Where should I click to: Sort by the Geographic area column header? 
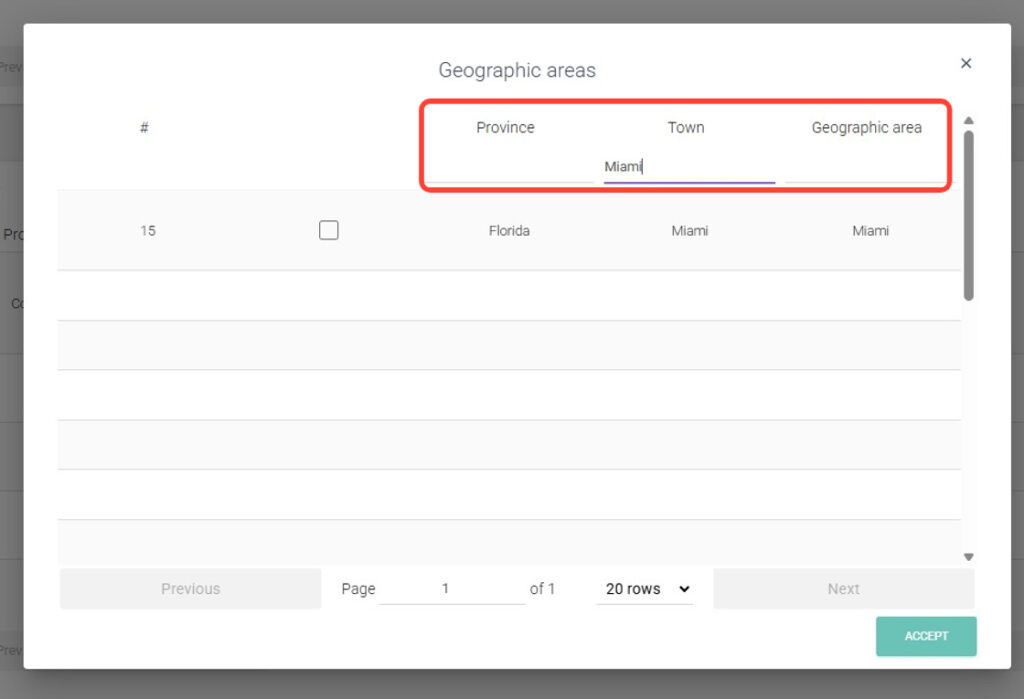click(x=866, y=127)
